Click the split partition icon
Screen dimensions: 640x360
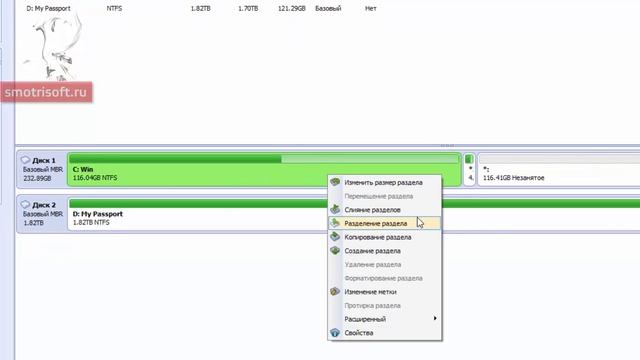(335, 223)
